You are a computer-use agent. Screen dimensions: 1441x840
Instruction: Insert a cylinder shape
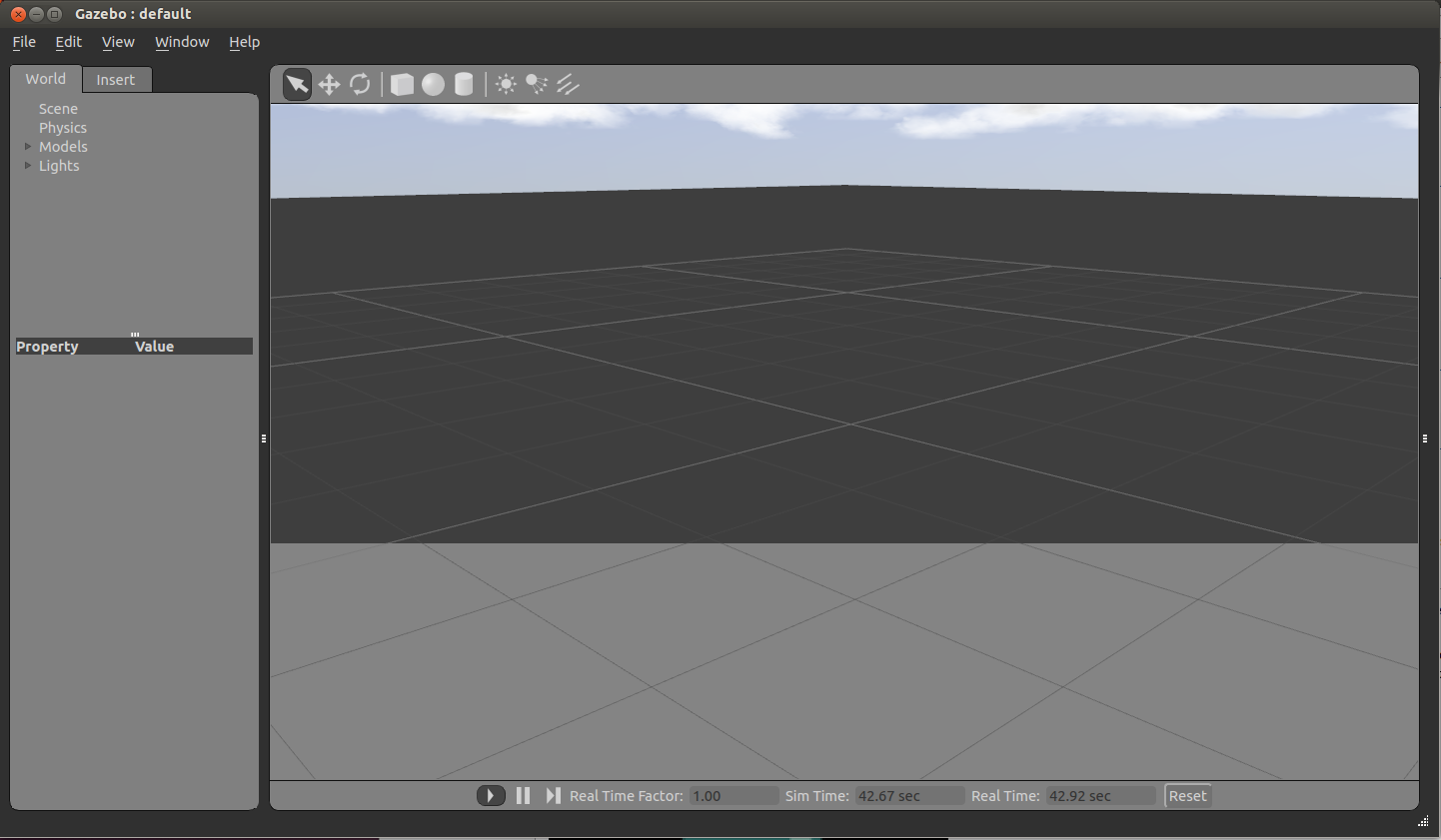464,85
